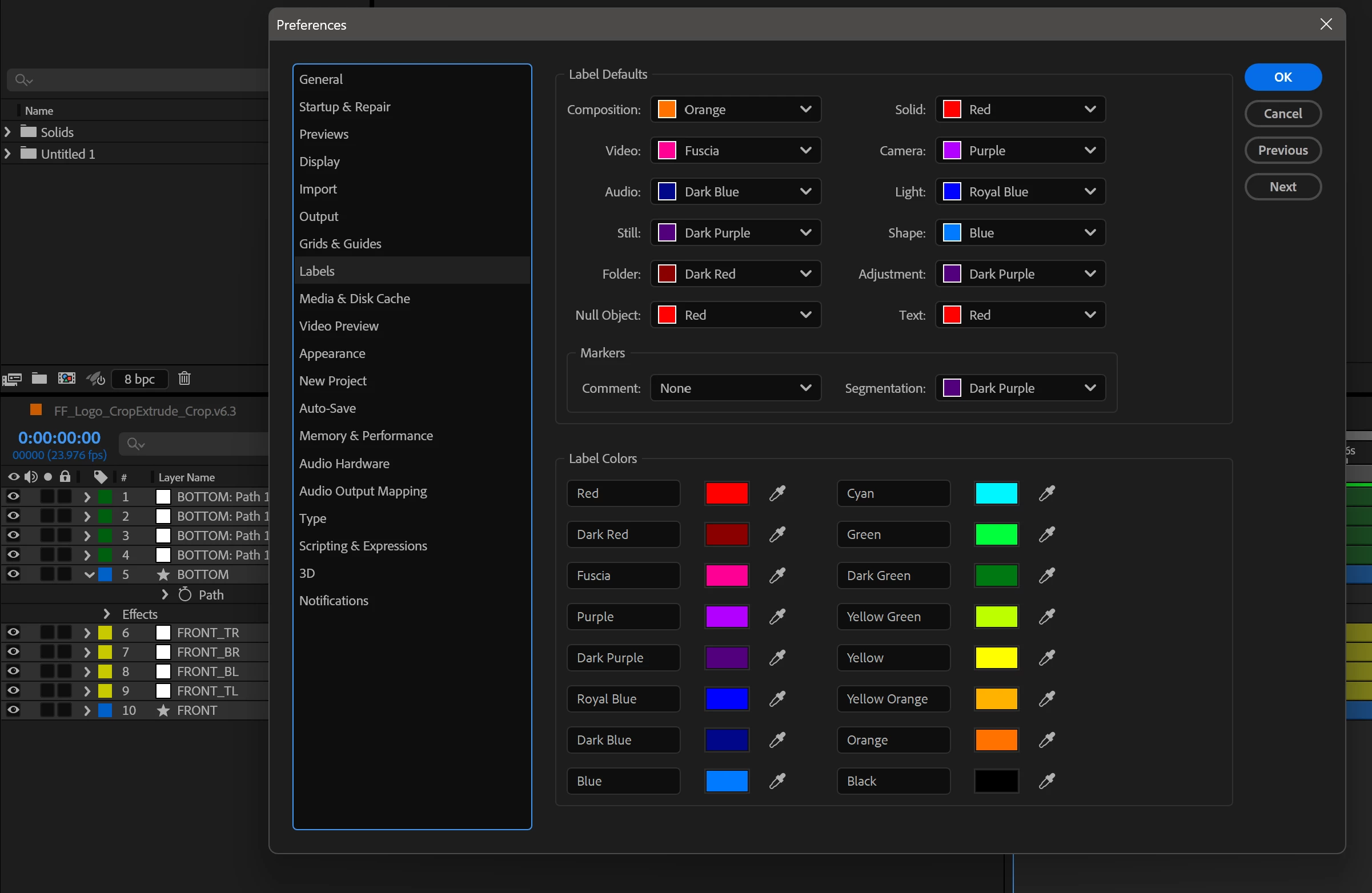Click the OK button
Image resolution: width=1372 pixels, height=893 pixels.
coord(1283,77)
